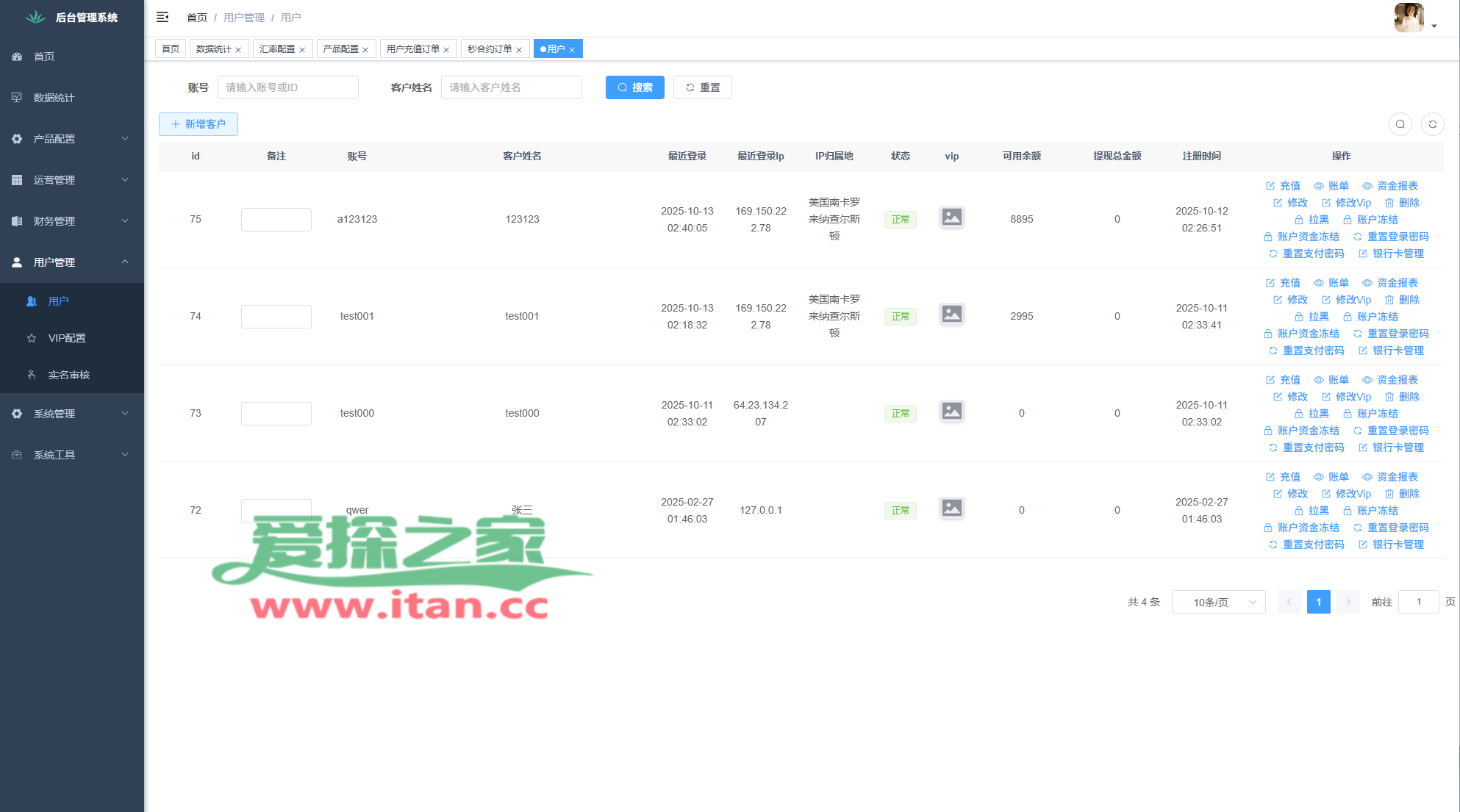Open the 10条/页 page size dropdown
Screen dimensions: 1460x812
tap(1218, 602)
